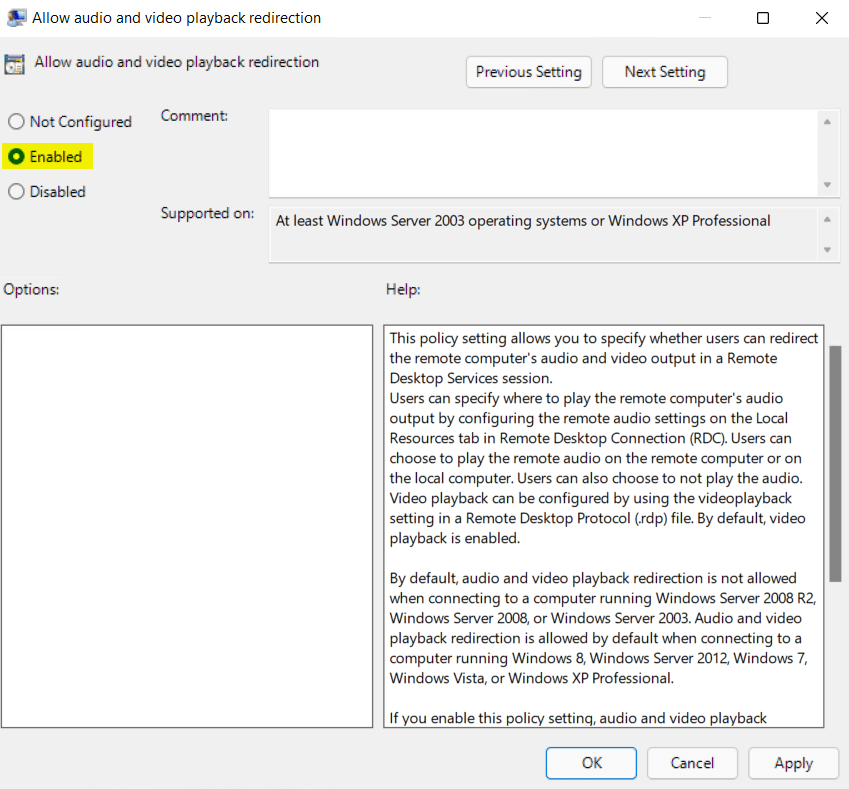Cancel the policy dialog
The width and height of the screenshot is (849, 789).
coord(692,763)
